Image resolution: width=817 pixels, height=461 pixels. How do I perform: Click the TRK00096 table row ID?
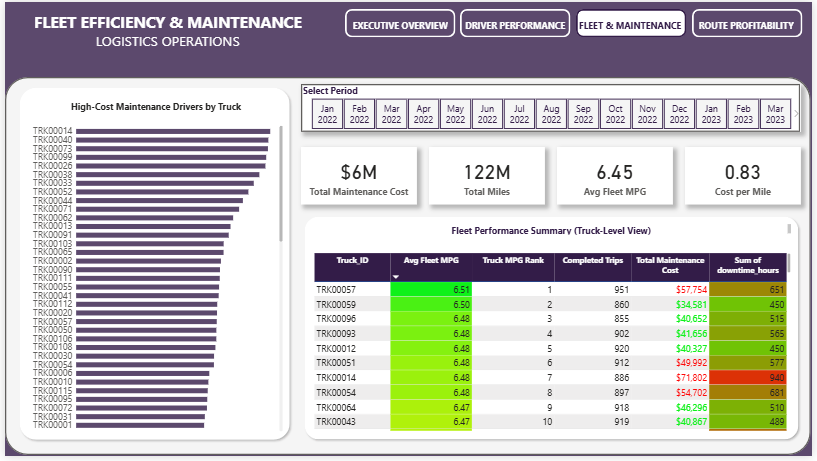point(336,319)
